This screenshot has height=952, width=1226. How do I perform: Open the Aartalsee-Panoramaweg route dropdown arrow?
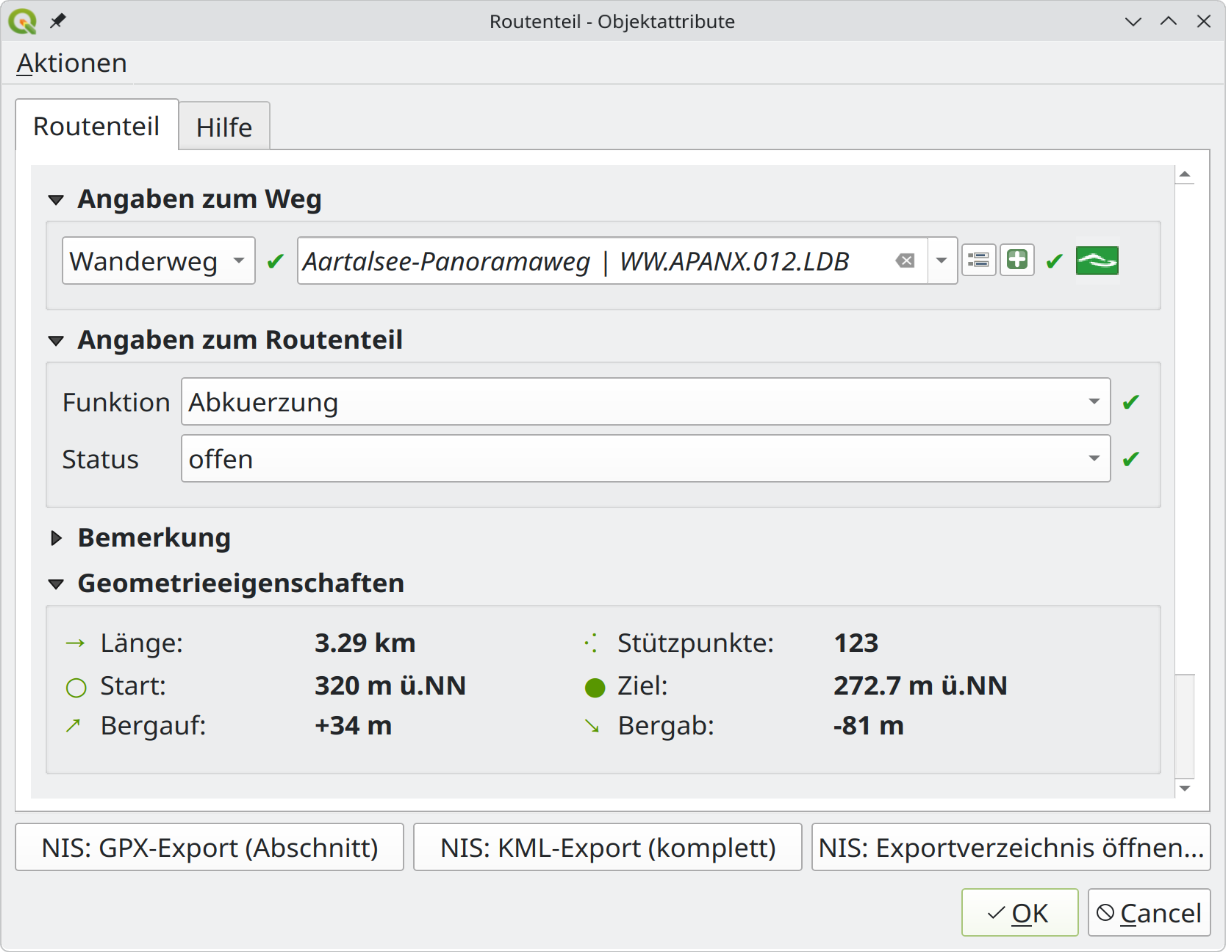(x=942, y=261)
